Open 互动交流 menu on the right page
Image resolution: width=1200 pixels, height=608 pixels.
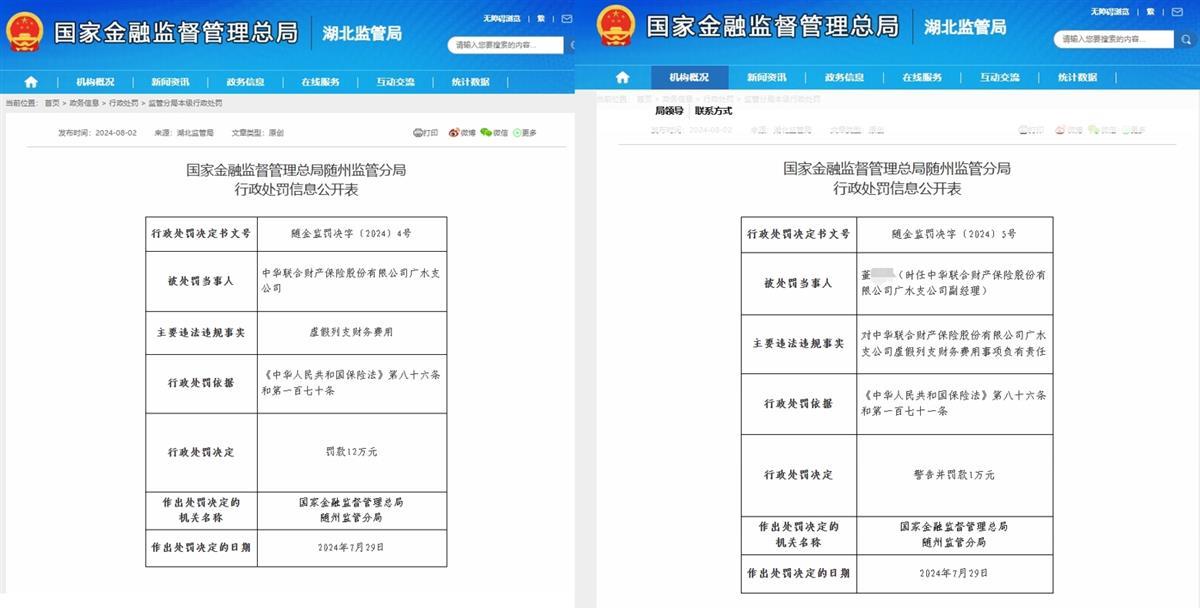click(x=999, y=77)
